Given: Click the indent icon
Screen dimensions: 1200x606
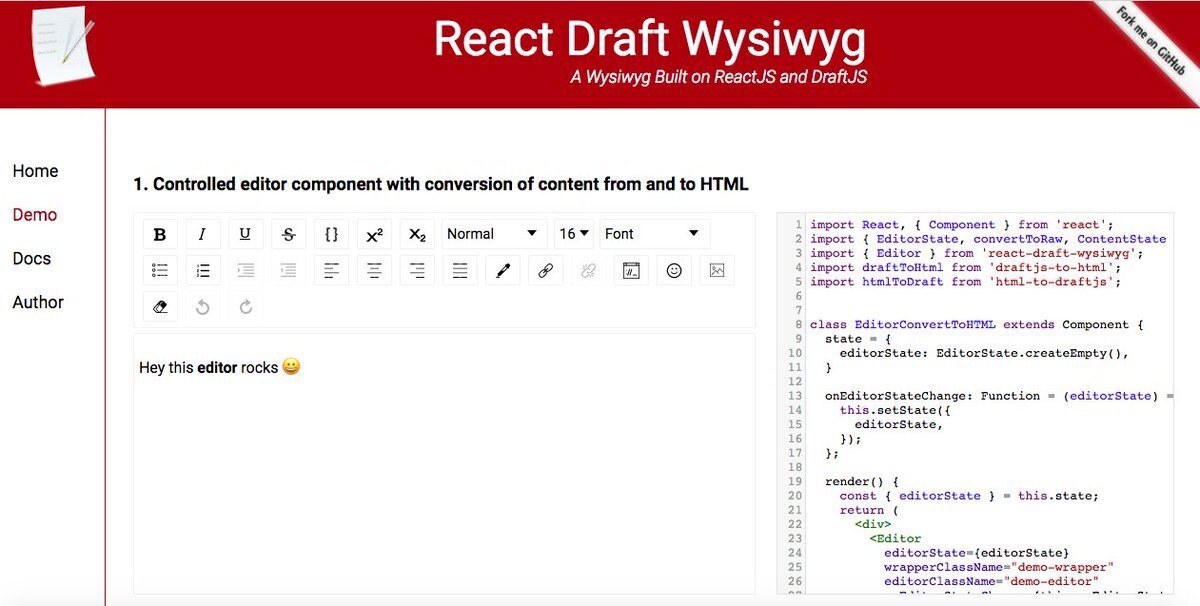Looking at the screenshot, I should (x=245, y=270).
